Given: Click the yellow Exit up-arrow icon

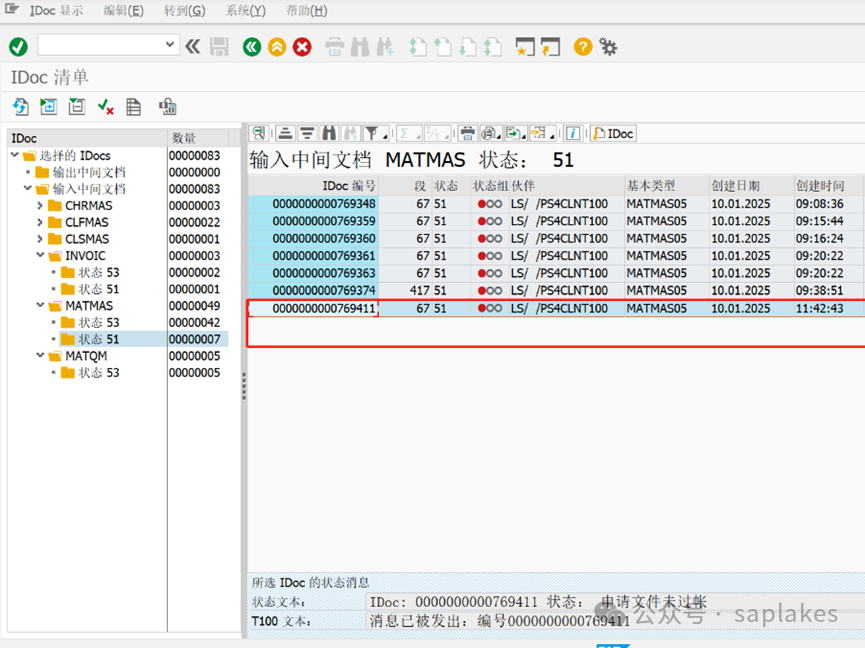Looking at the screenshot, I should (277, 46).
